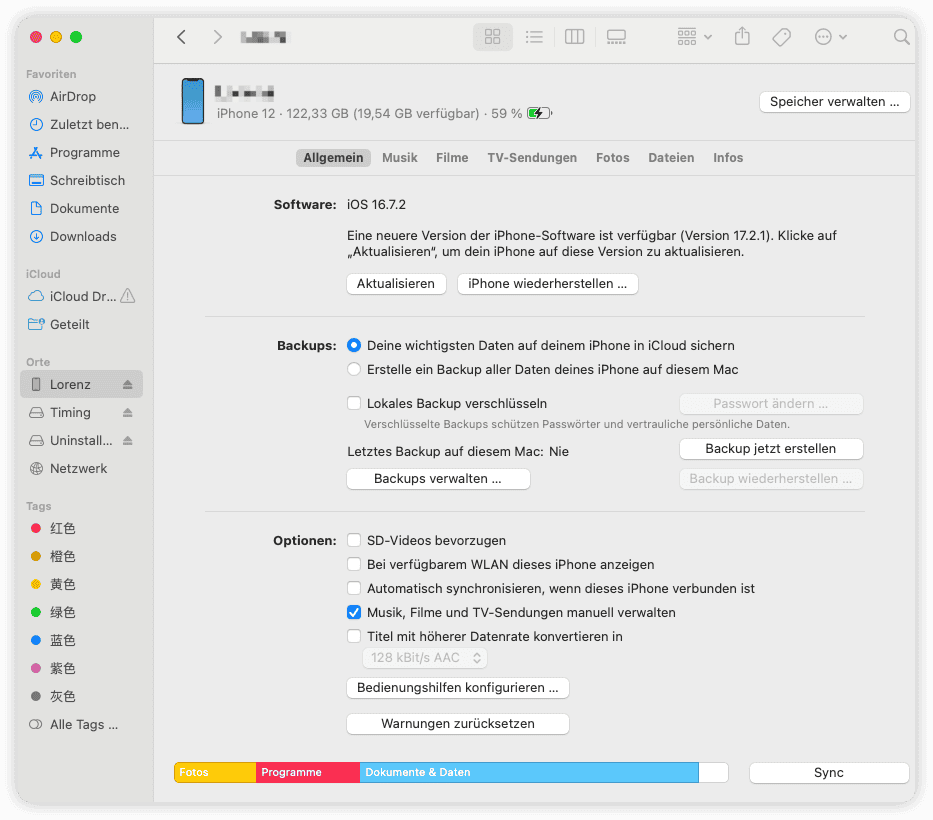Click the Tags toolbar icon

click(x=781, y=37)
